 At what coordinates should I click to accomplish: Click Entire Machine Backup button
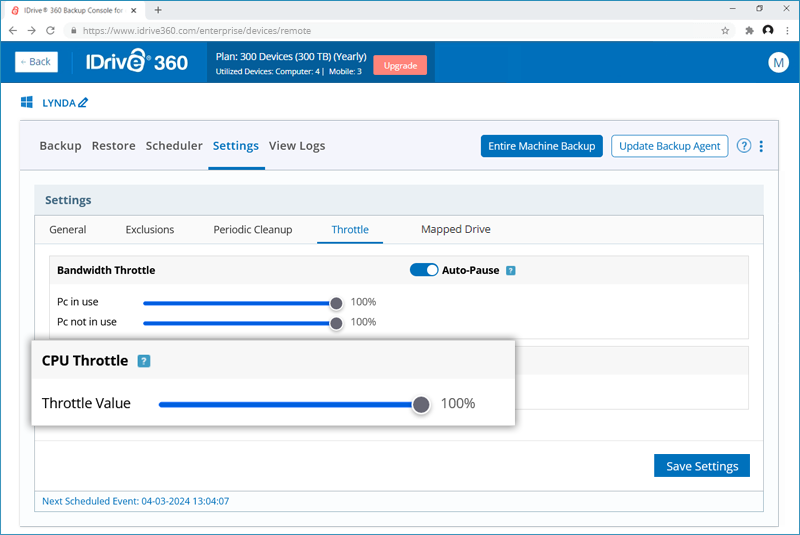tap(541, 146)
